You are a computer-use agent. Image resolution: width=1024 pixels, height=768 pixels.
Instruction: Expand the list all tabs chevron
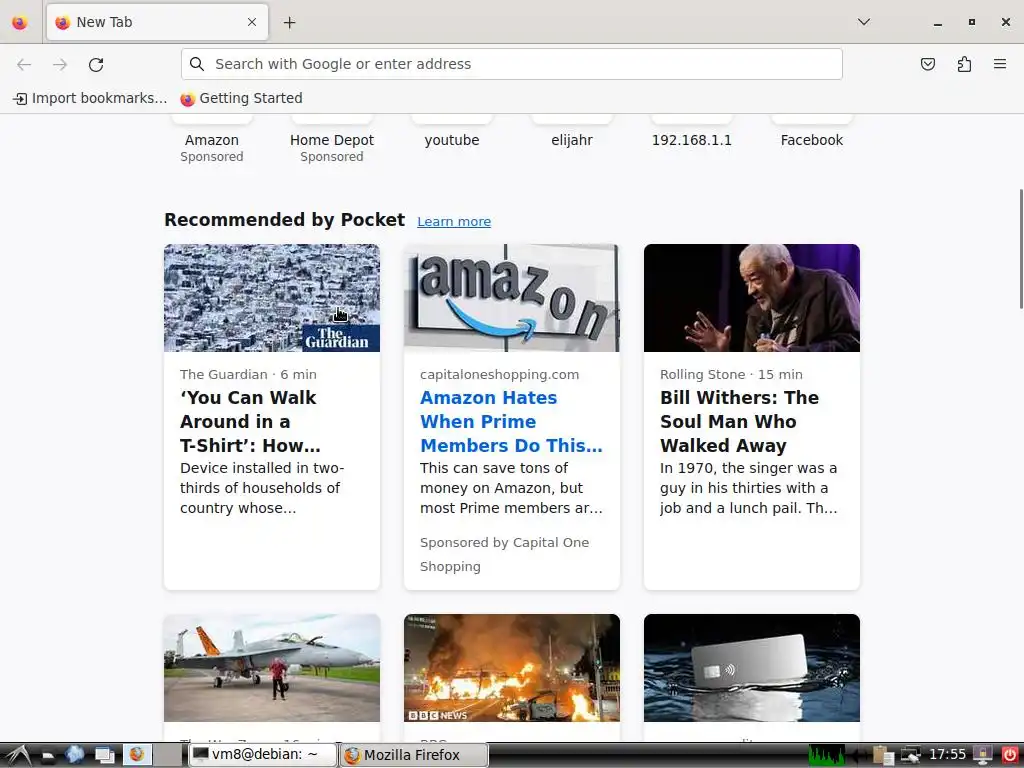point(863,22)
